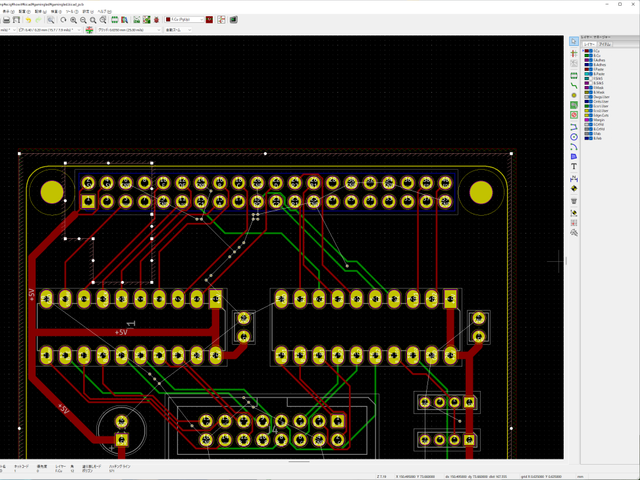Image resolution: width=640 pixels, height=480 pixels.
Task: Click the F.Cu red color swatch
Action: (587, 50)
